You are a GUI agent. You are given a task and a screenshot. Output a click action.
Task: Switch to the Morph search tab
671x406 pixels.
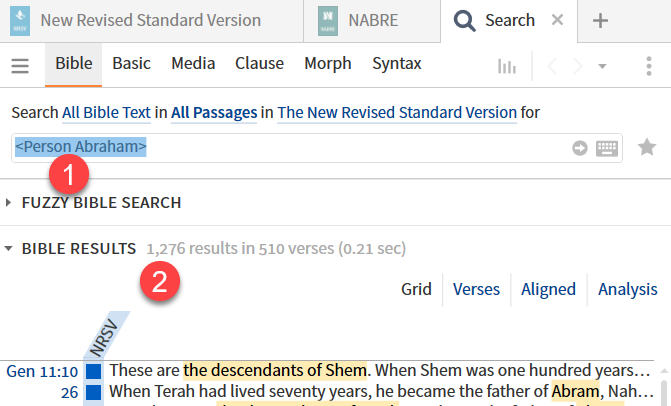[x=328, y=63]
